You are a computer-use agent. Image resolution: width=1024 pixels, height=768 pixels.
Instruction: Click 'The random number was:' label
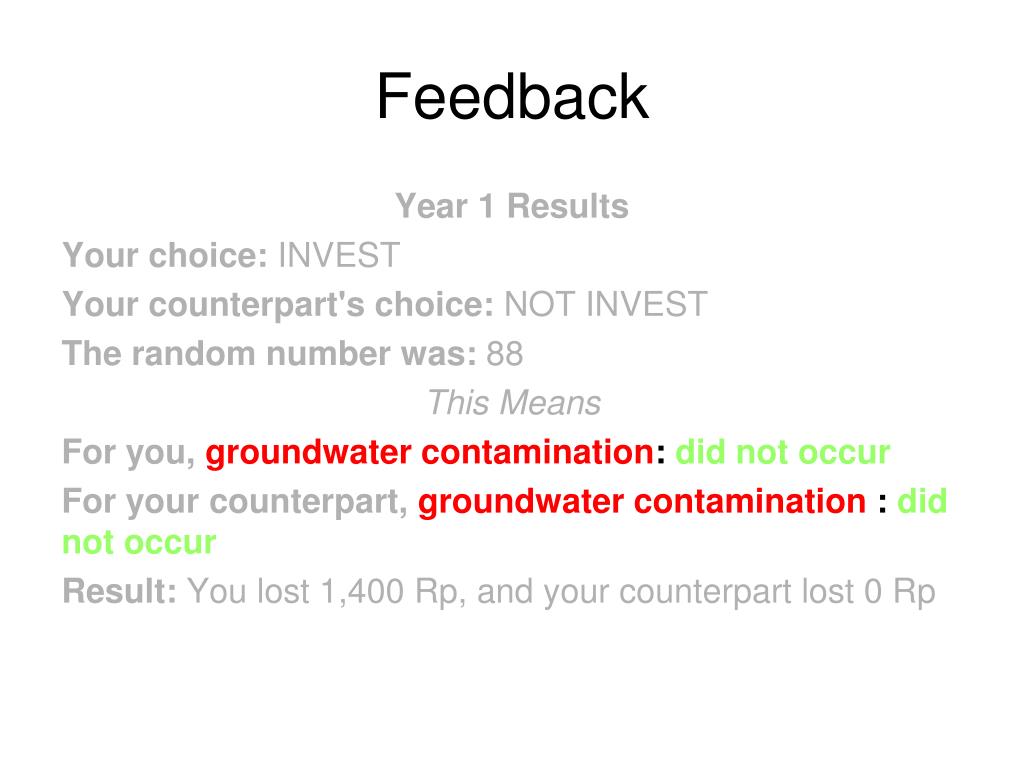coord(270,353)
